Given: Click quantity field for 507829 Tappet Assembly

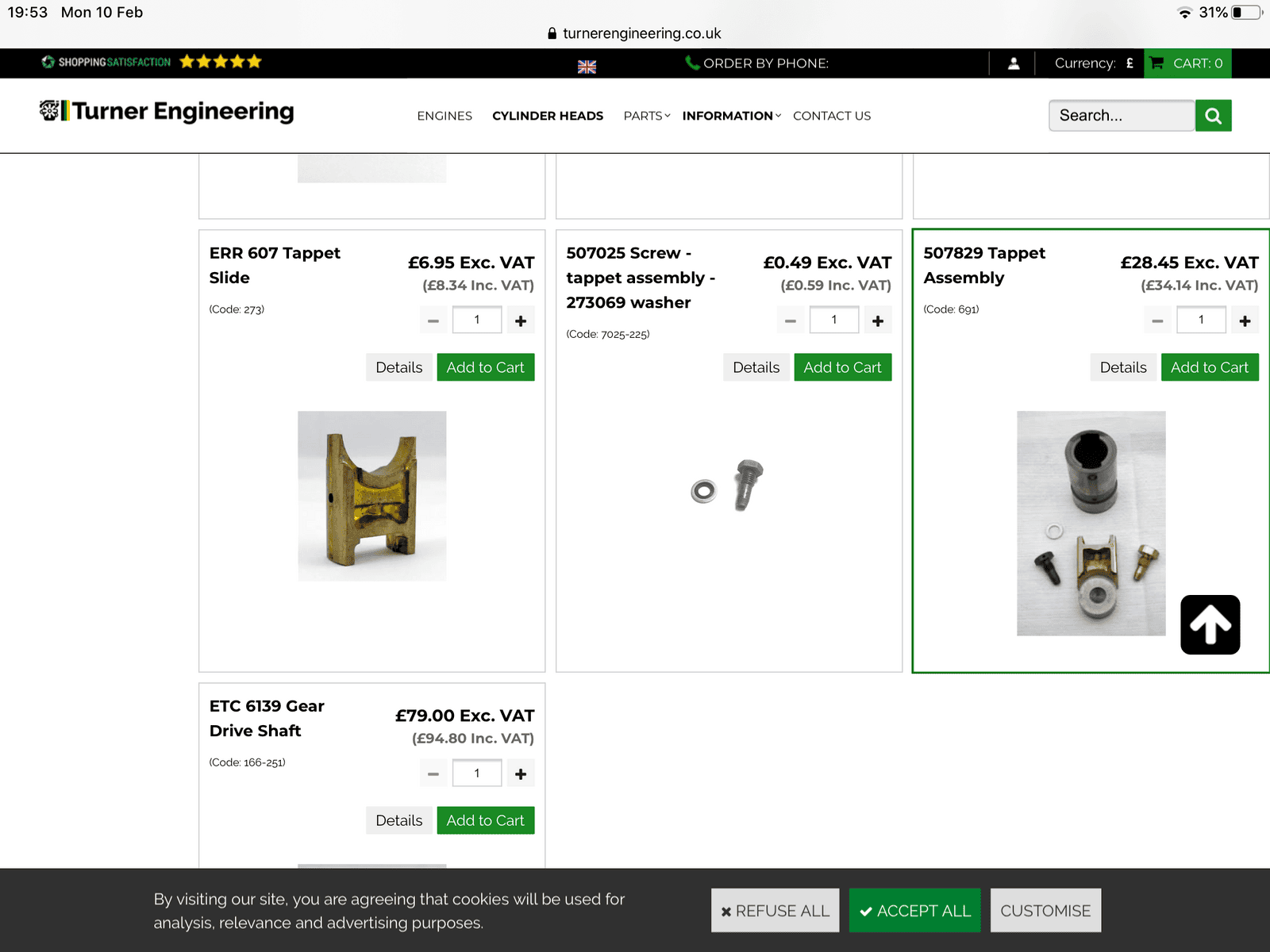Looking at the screenshot, I should click(x=1201, y=320).
